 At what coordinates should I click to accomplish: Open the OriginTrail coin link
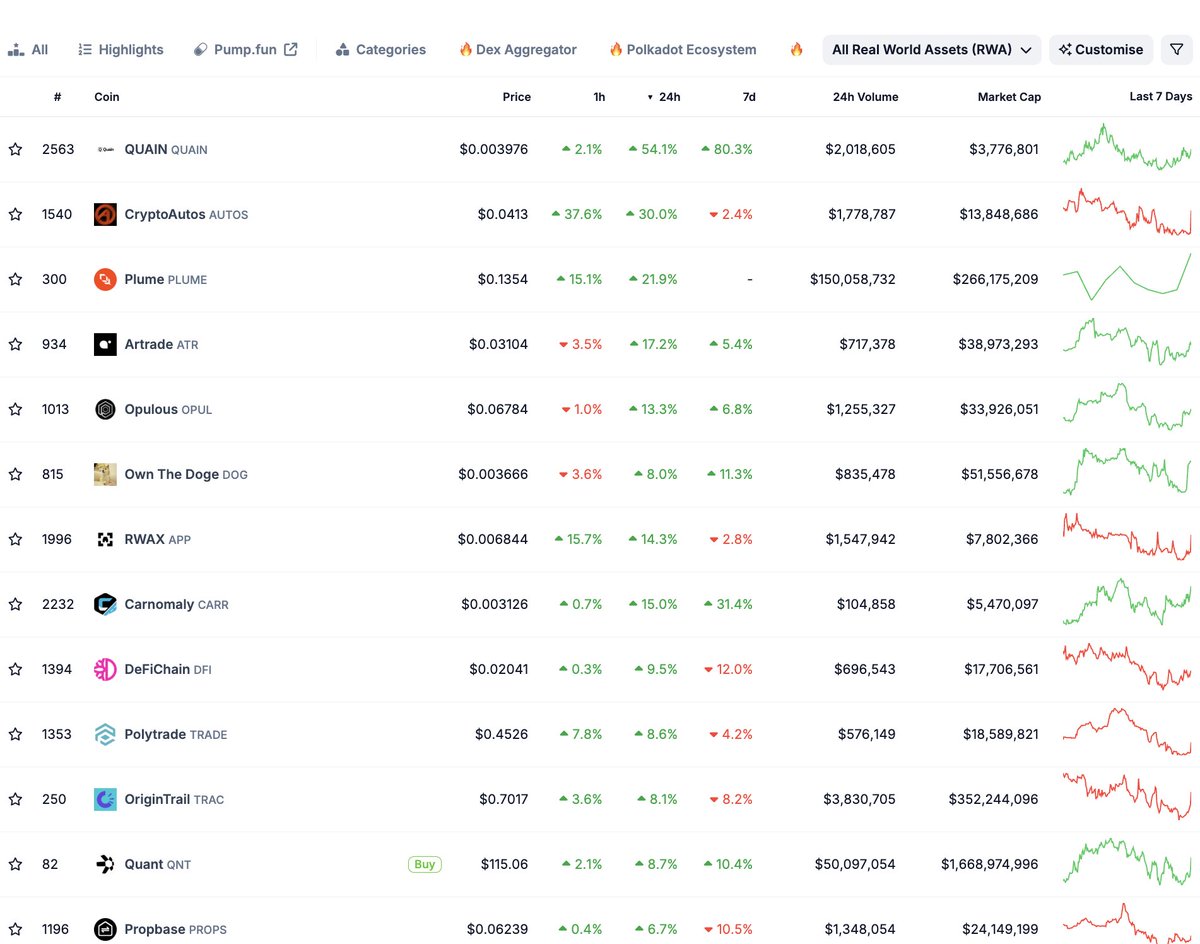[x=174, y=799]
